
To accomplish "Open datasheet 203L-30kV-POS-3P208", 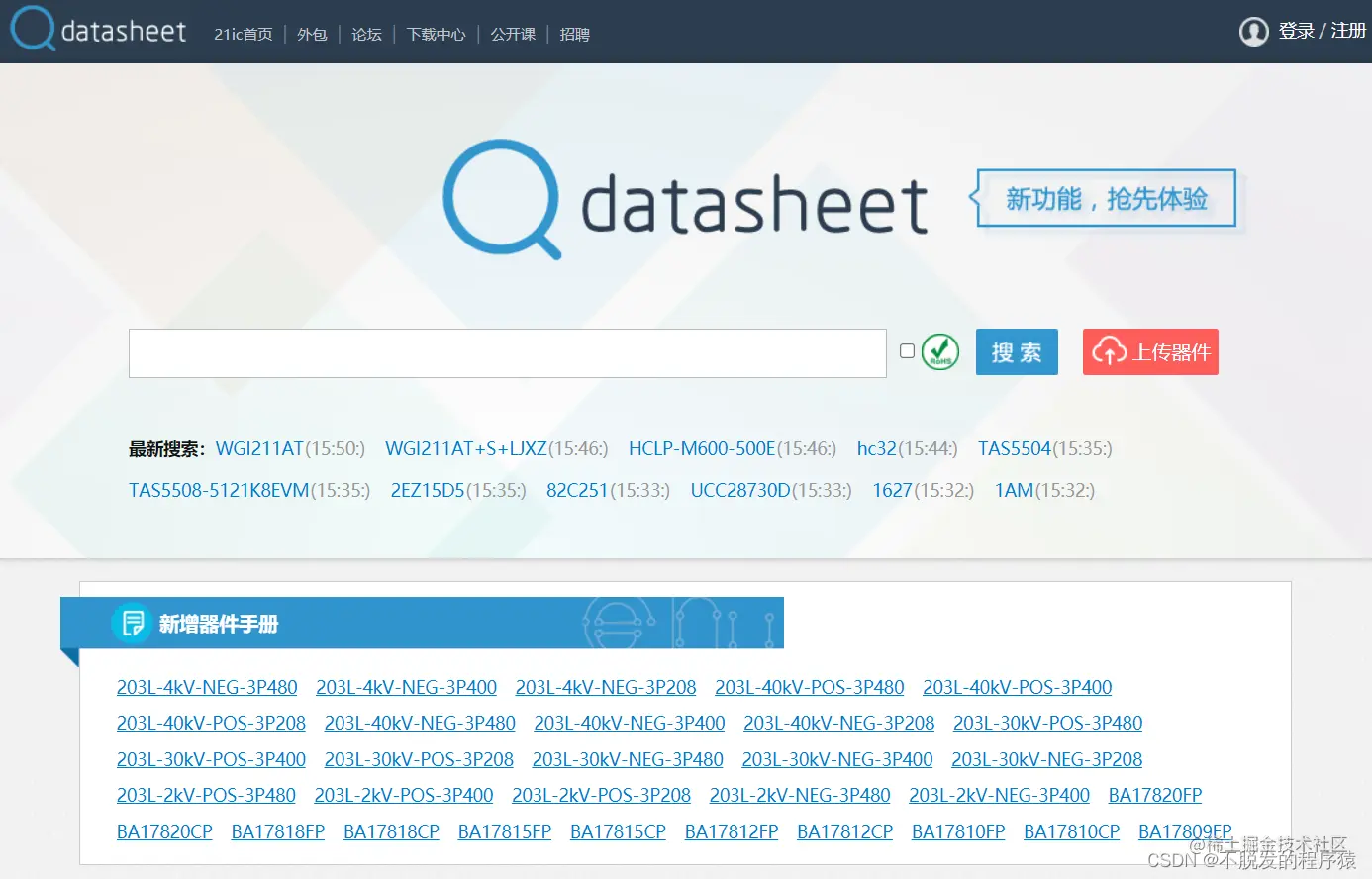I will pos(419,759).
